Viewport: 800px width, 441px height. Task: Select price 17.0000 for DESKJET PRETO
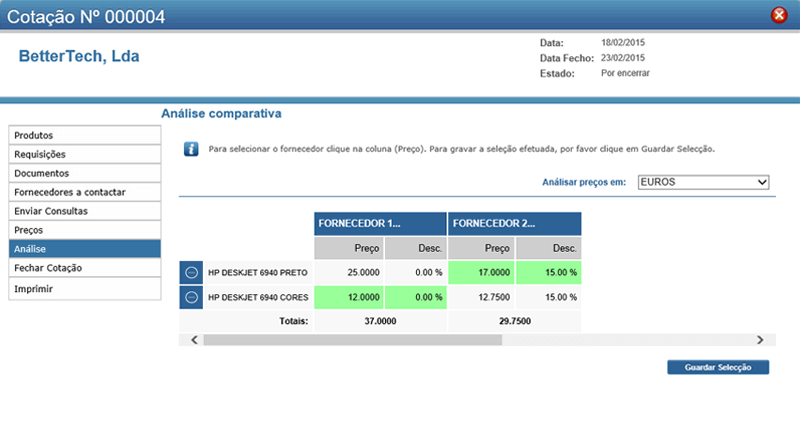(x=482, y=273)
